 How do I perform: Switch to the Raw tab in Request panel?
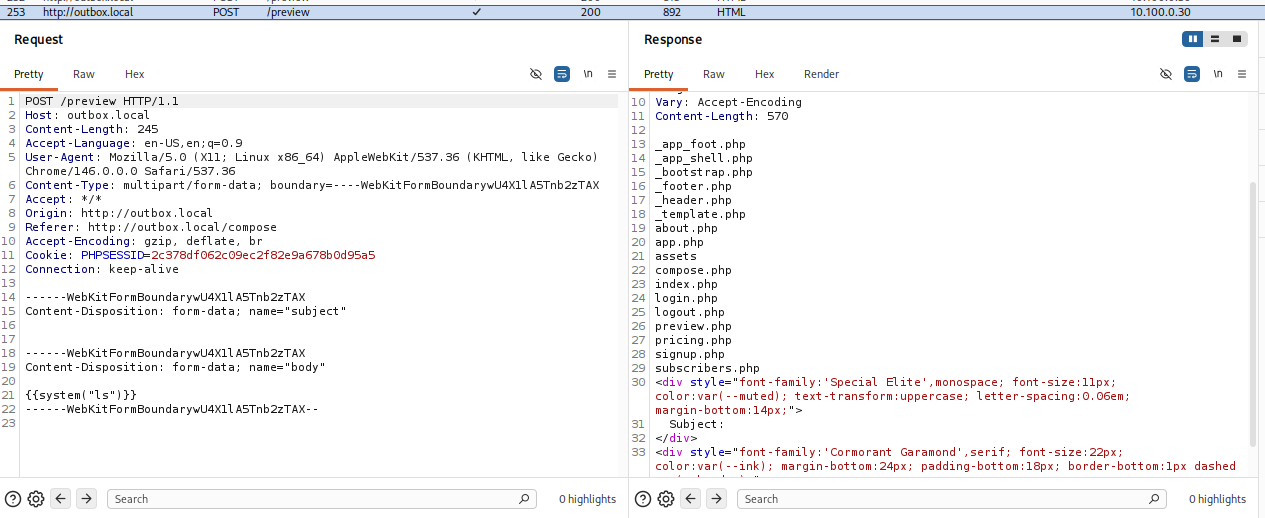pos(84,74)
